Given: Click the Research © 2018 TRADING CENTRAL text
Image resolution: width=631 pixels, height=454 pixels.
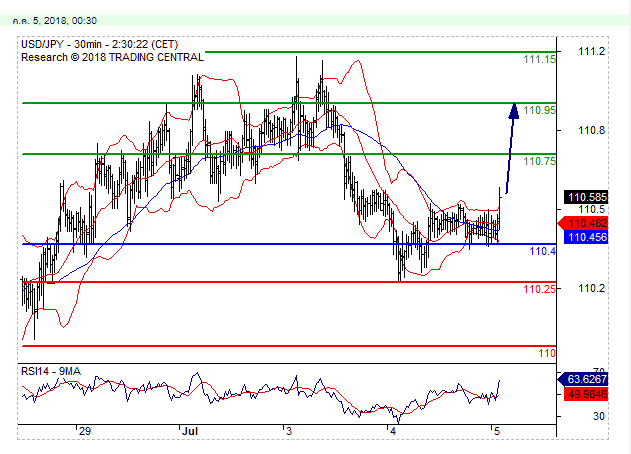Looking at the screenshot, I should 112,57.
